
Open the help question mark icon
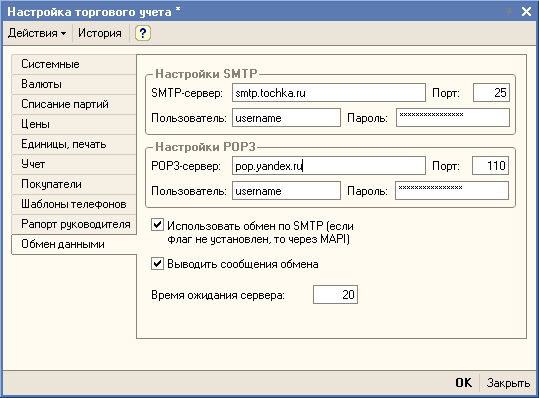click(x=143, y=33)
